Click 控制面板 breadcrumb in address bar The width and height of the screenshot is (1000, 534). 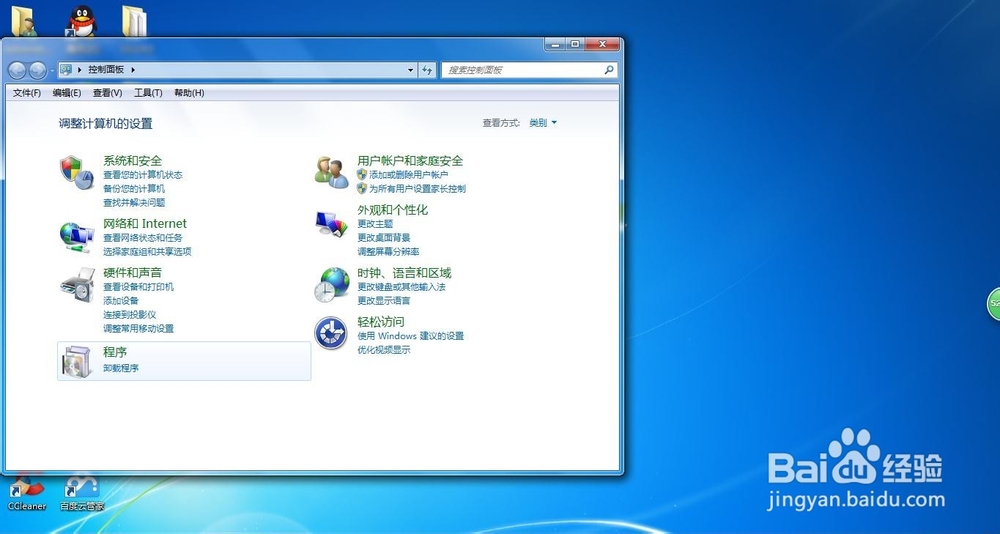click(107, 70)
